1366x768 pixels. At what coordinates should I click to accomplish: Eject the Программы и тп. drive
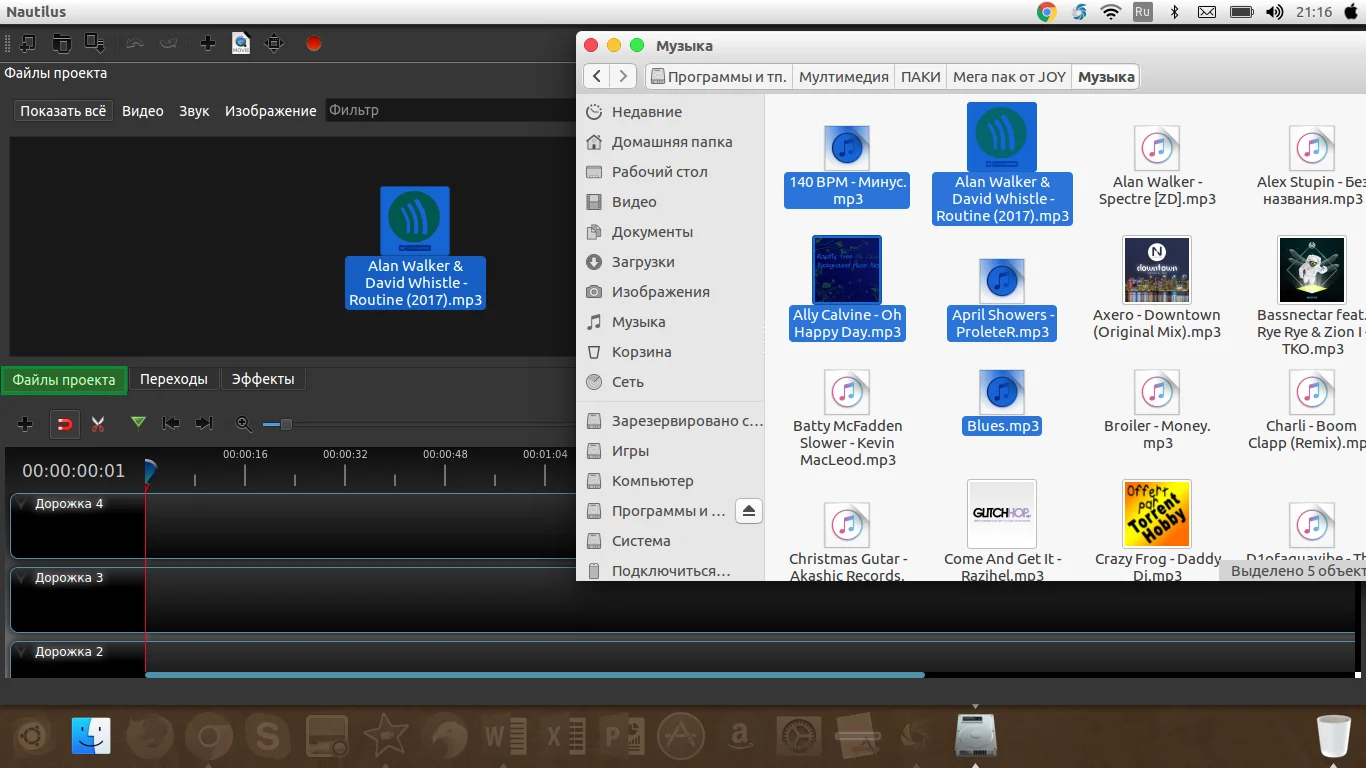click(x=749, y=511)
